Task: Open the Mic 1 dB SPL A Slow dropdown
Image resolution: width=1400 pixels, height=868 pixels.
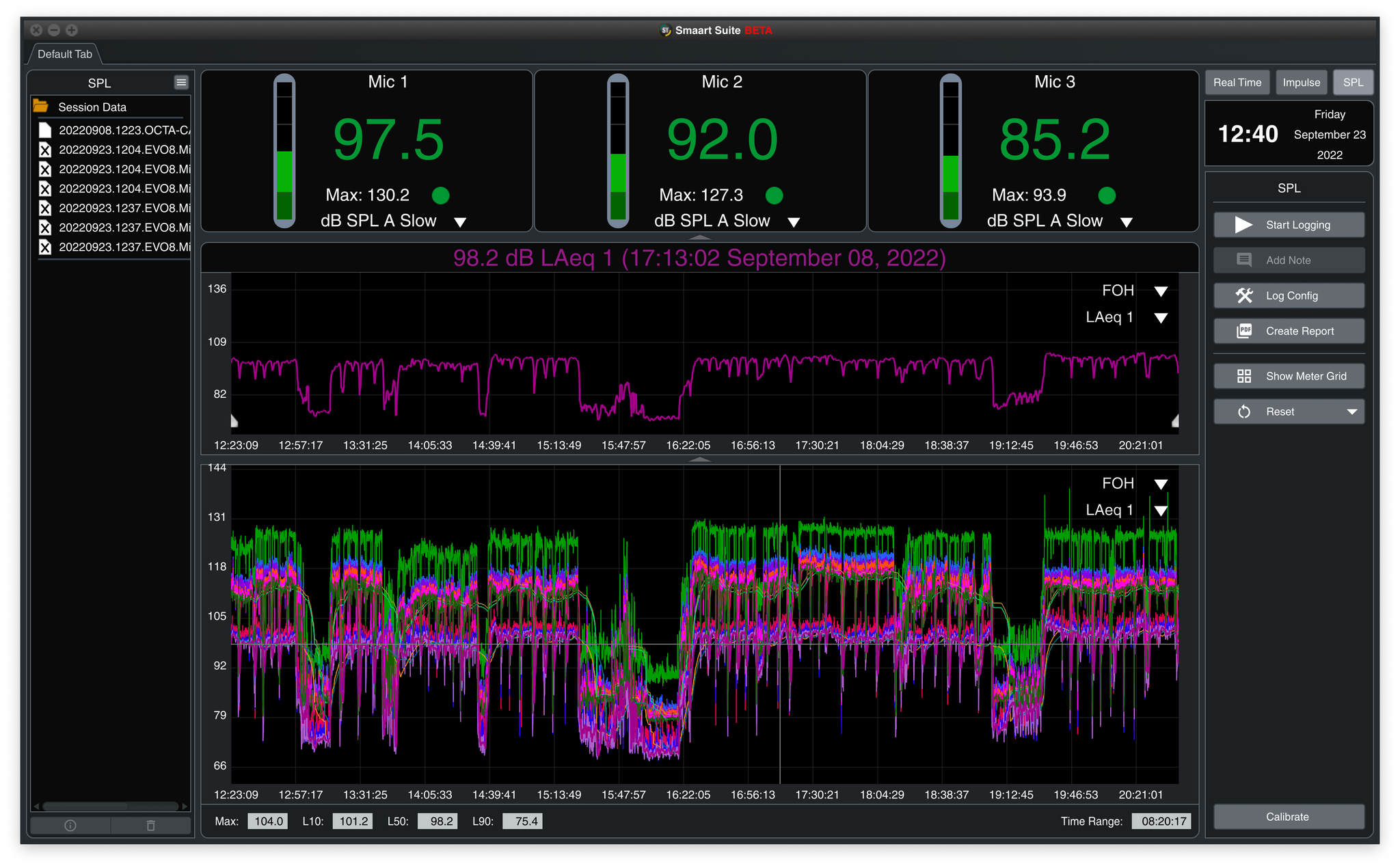Action: click(x=460, y=221)
